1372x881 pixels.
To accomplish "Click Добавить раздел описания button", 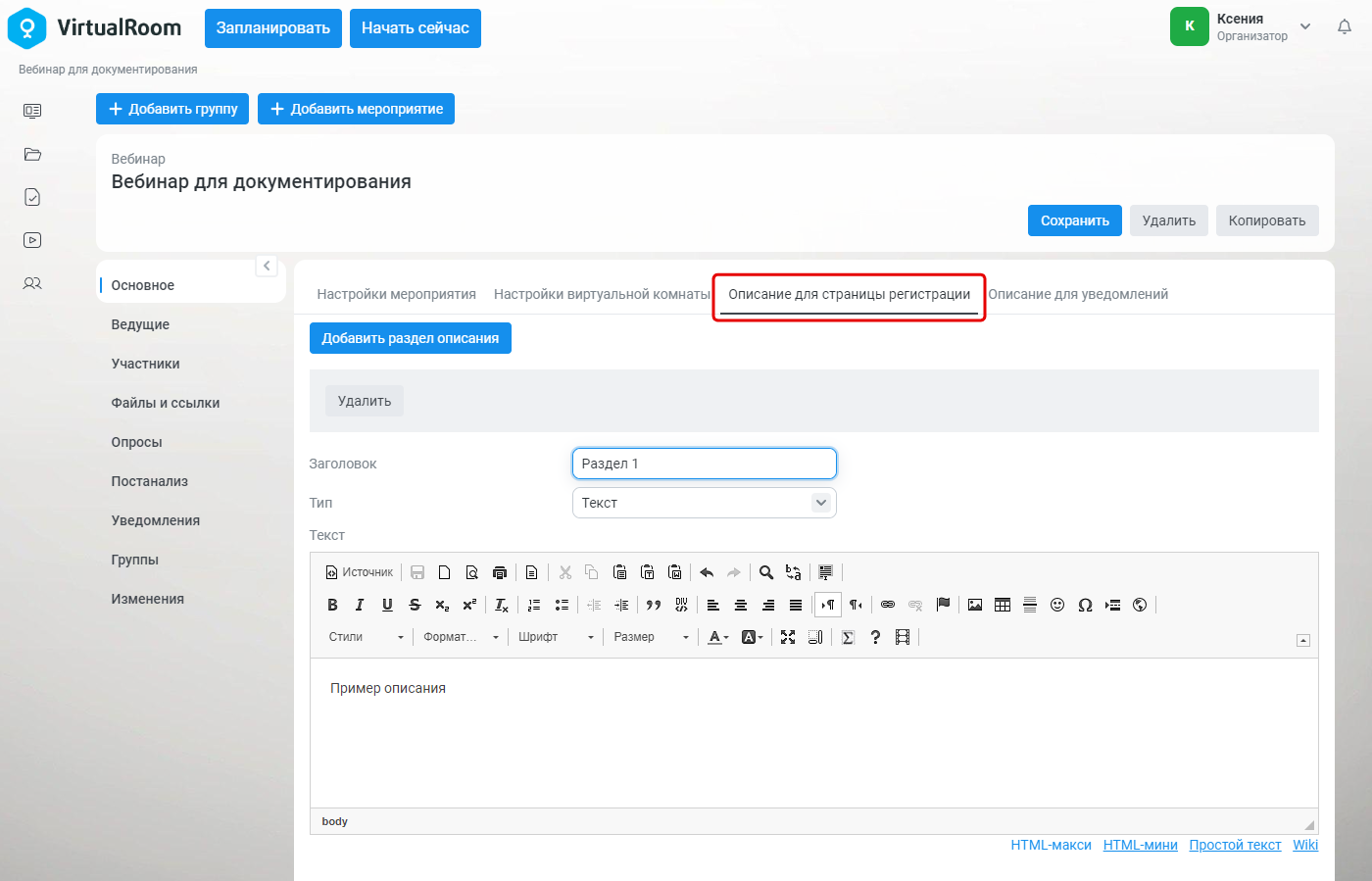I will 411,338.
